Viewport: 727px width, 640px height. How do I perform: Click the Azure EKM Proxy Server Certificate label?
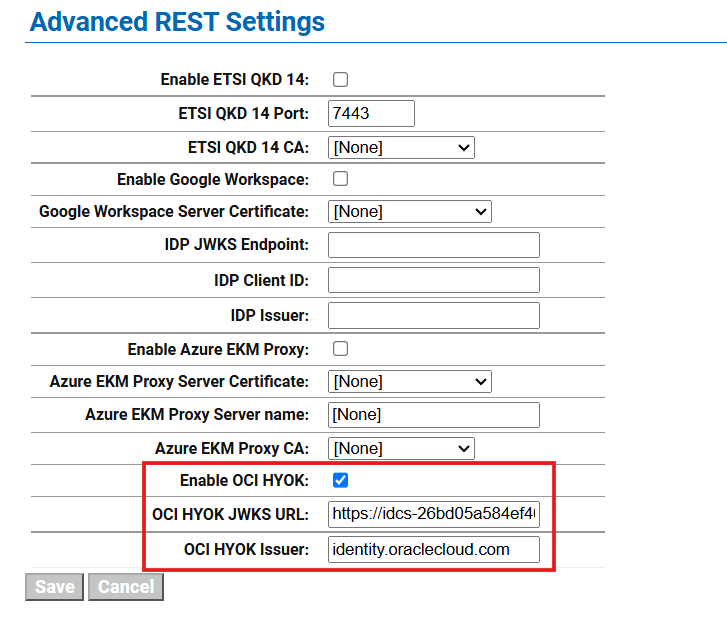pos(179,381)
